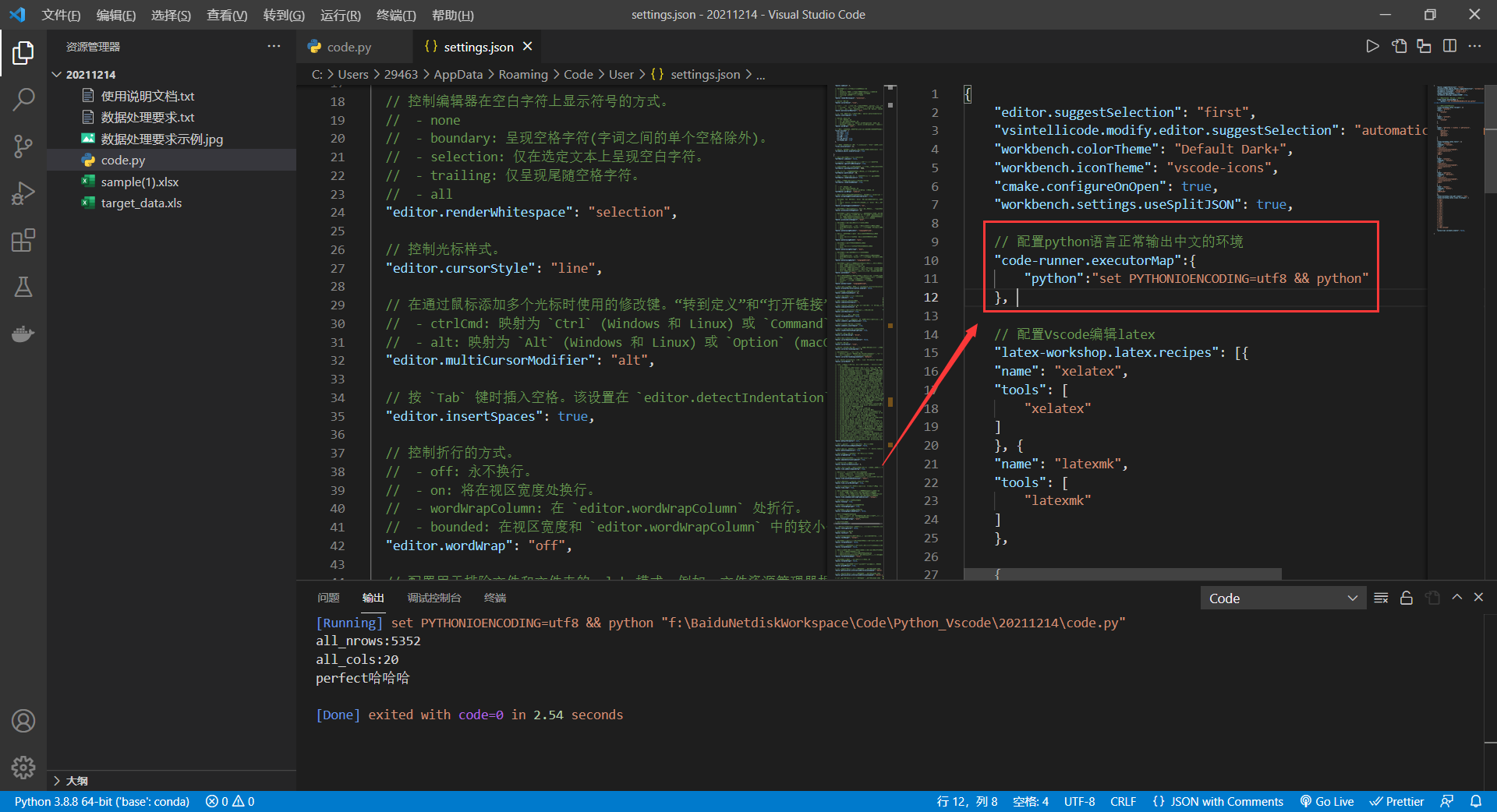Viewport: 1497px width, 812px height.
Task: Open the File menu
Action: coord(61,15)
